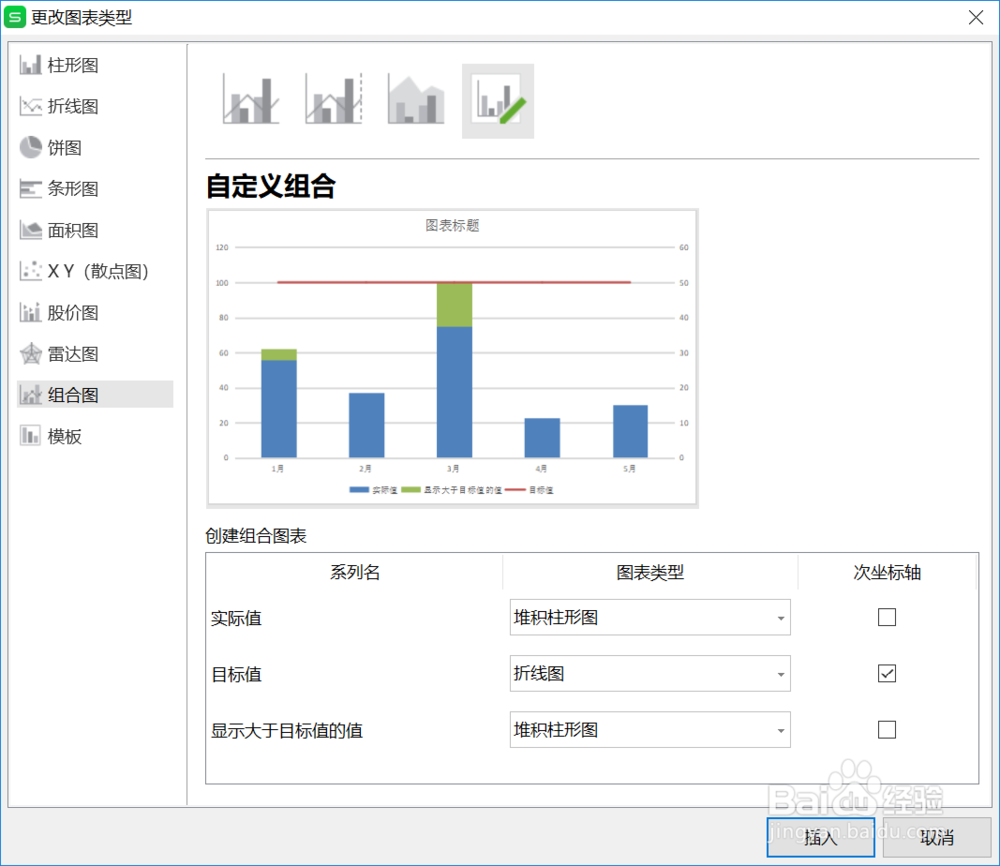The height and width of the screenshot is (866, 1000).
Task: Open chart type dropdown for 目标值
Action: click(650, 673)
